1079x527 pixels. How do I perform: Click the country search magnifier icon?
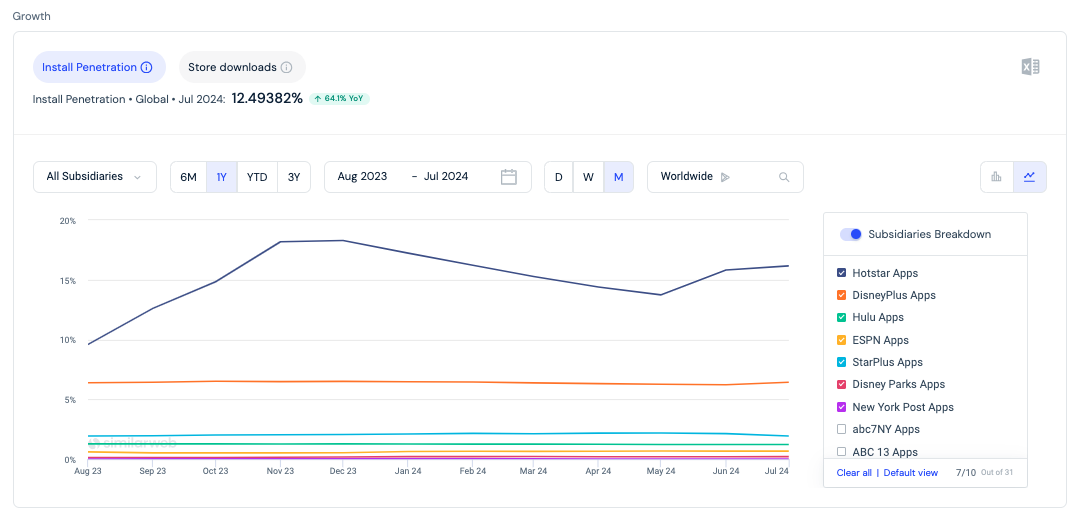click(x=784, y=177)
